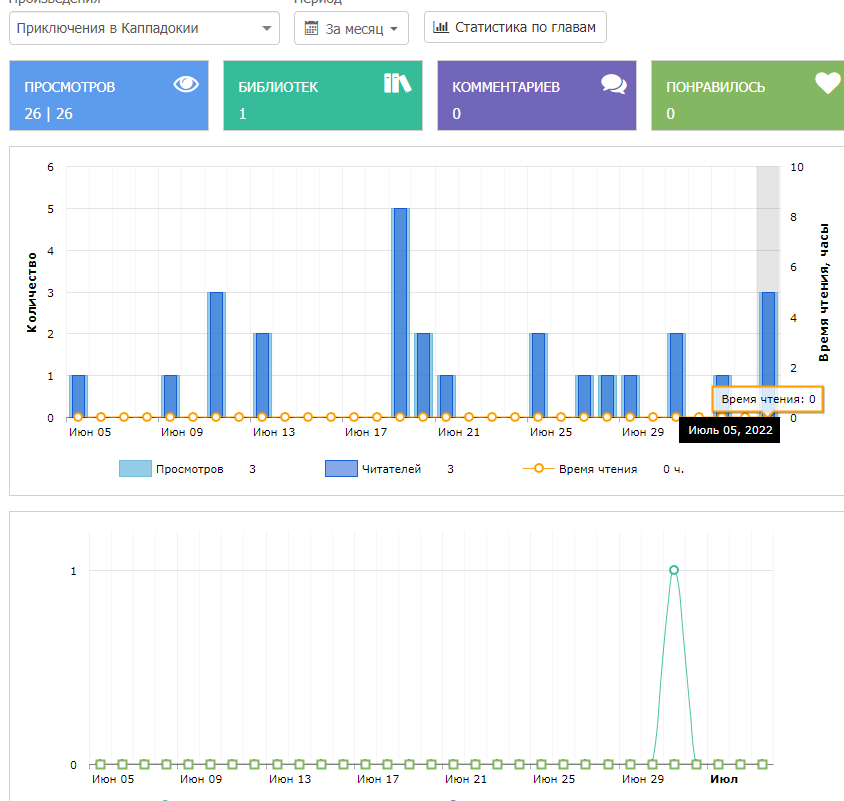The height and width of the screenshot is (801, 844).
Task: Click the speech bubbles icon on Комментариев card
Action: click(x=613, y=84)
